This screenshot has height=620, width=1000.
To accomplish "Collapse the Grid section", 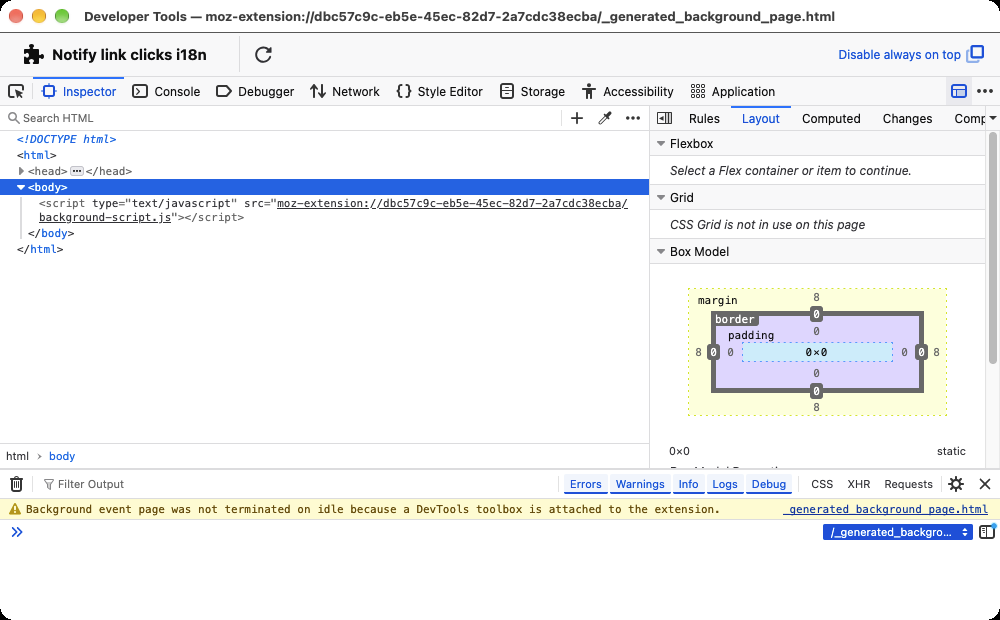I will (661, 198).
